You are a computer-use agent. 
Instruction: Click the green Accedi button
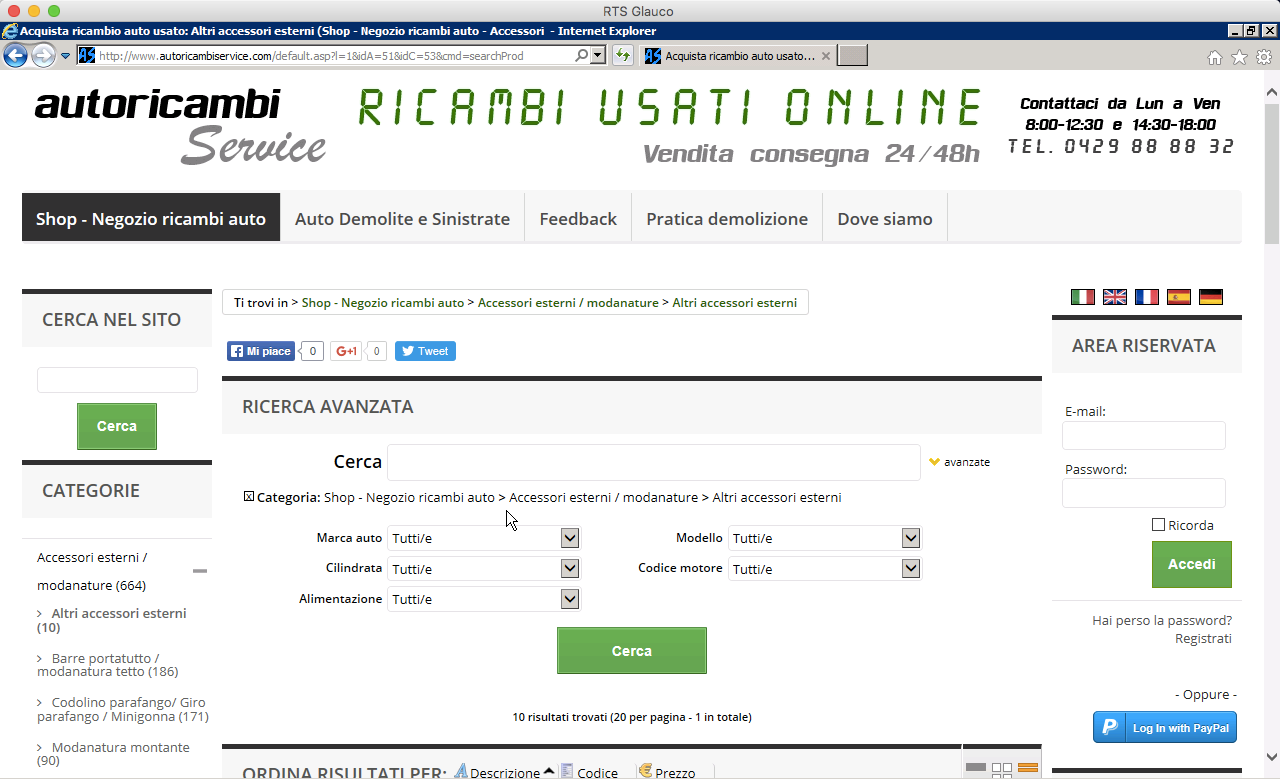(x=1192, y=564)
